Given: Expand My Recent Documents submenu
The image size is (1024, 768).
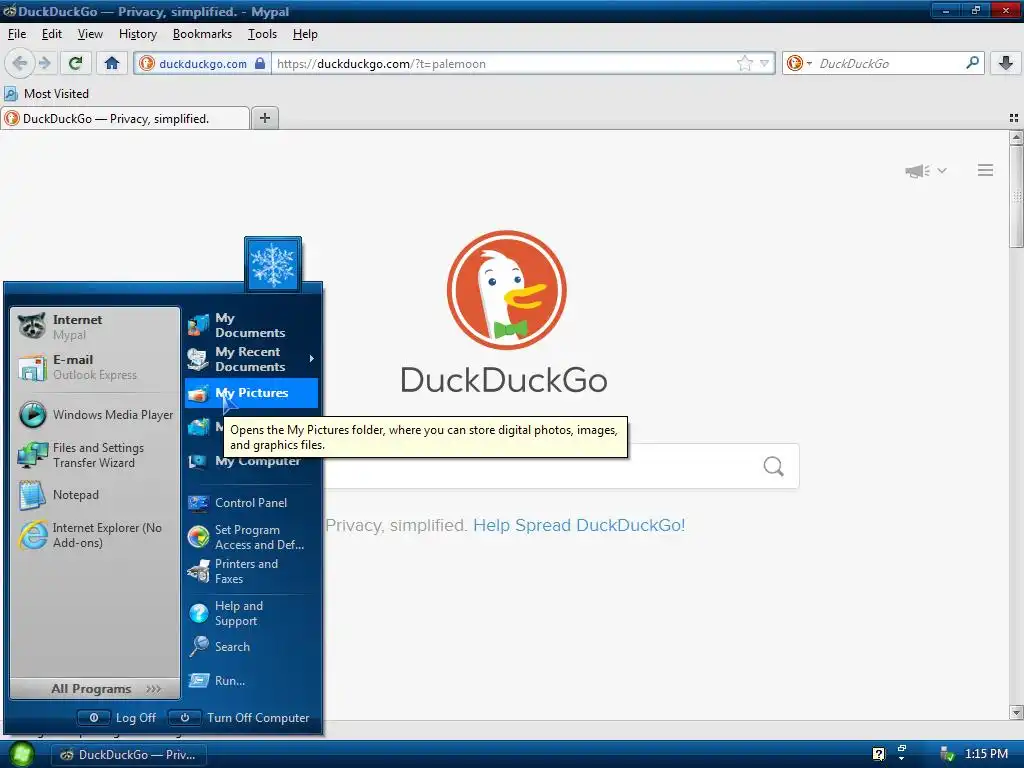Looking at the screenshot, I should [x=251, y=359].
